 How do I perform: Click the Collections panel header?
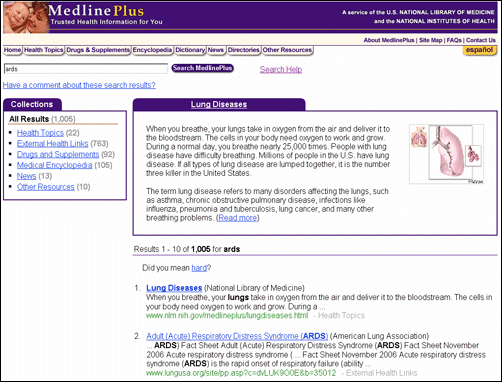tap(32, 104)
